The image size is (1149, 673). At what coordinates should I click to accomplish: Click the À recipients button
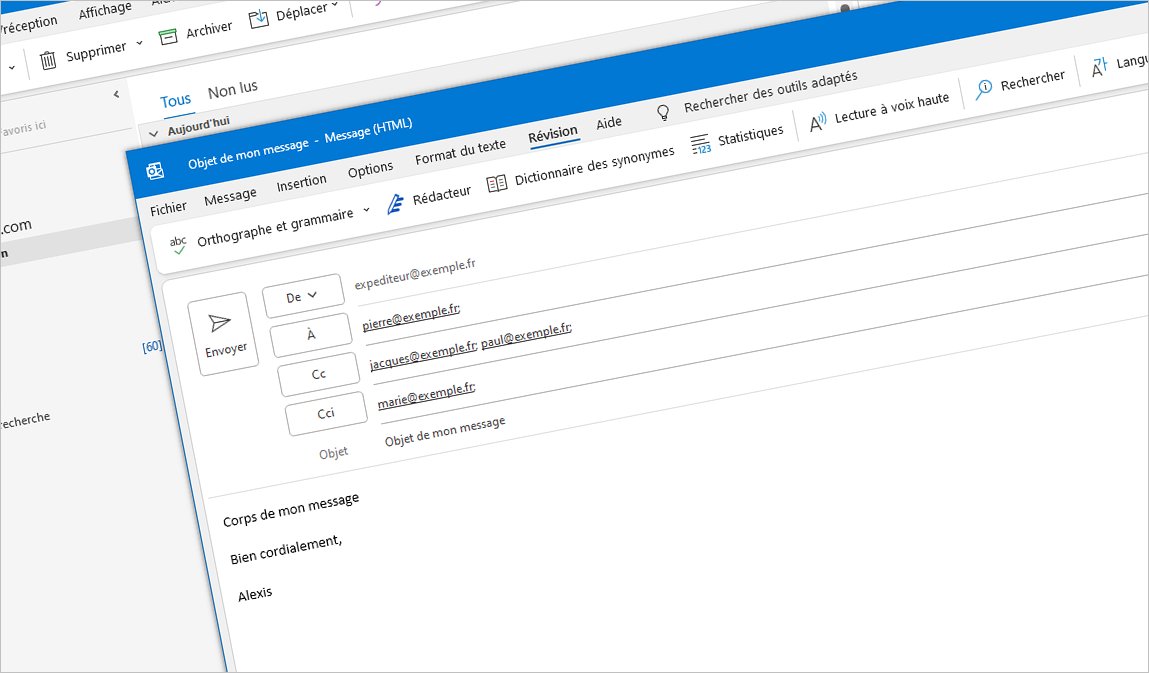pos(311,334)
